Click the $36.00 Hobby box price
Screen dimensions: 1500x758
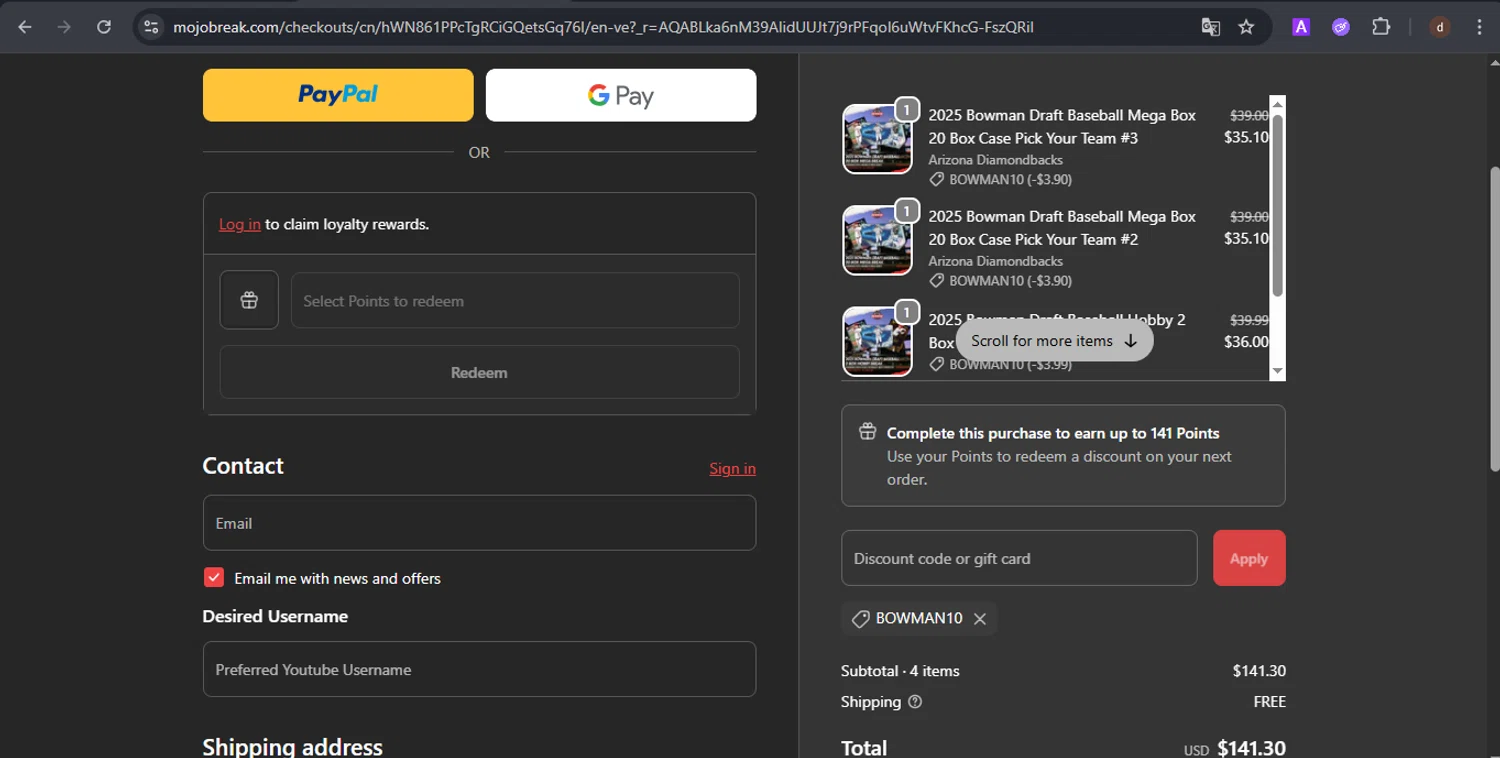[1246, 341]
